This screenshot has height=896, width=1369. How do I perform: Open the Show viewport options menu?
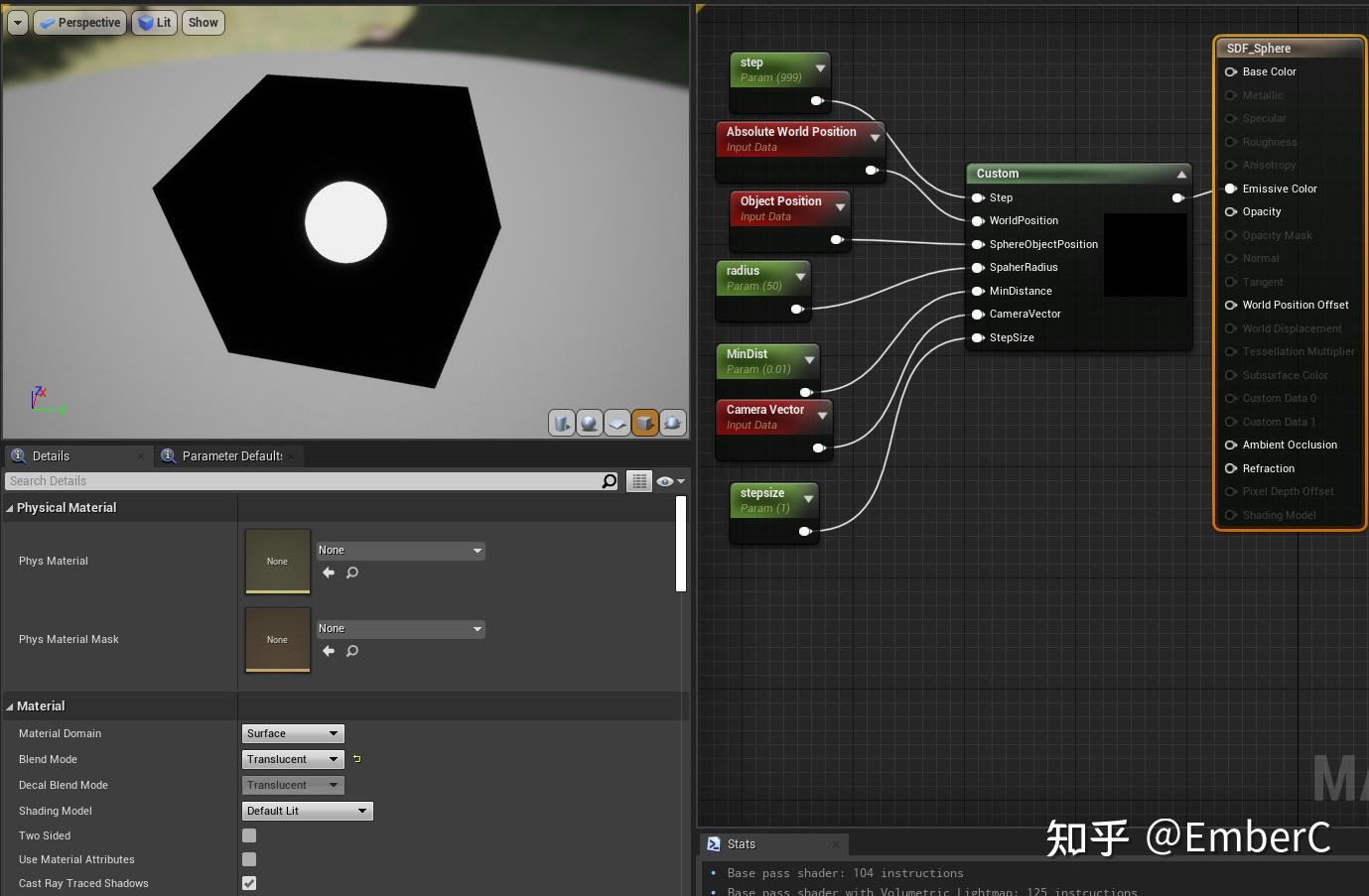[203, 22]
